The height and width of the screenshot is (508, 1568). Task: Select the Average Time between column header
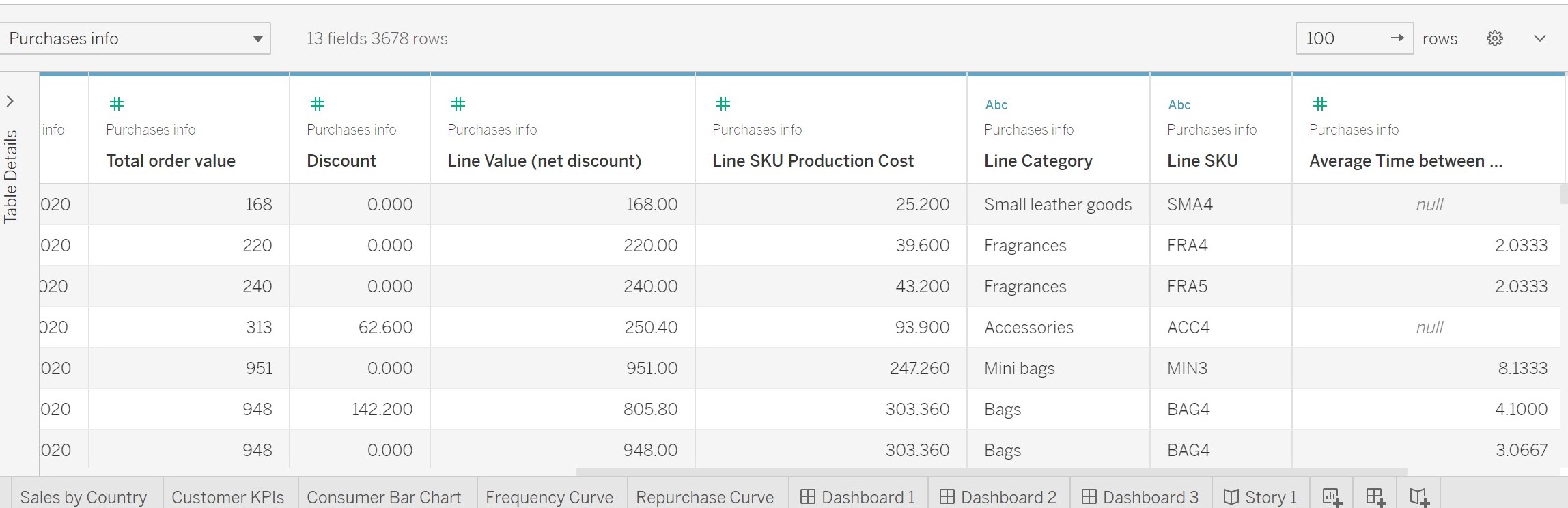tap(1405, 160)
